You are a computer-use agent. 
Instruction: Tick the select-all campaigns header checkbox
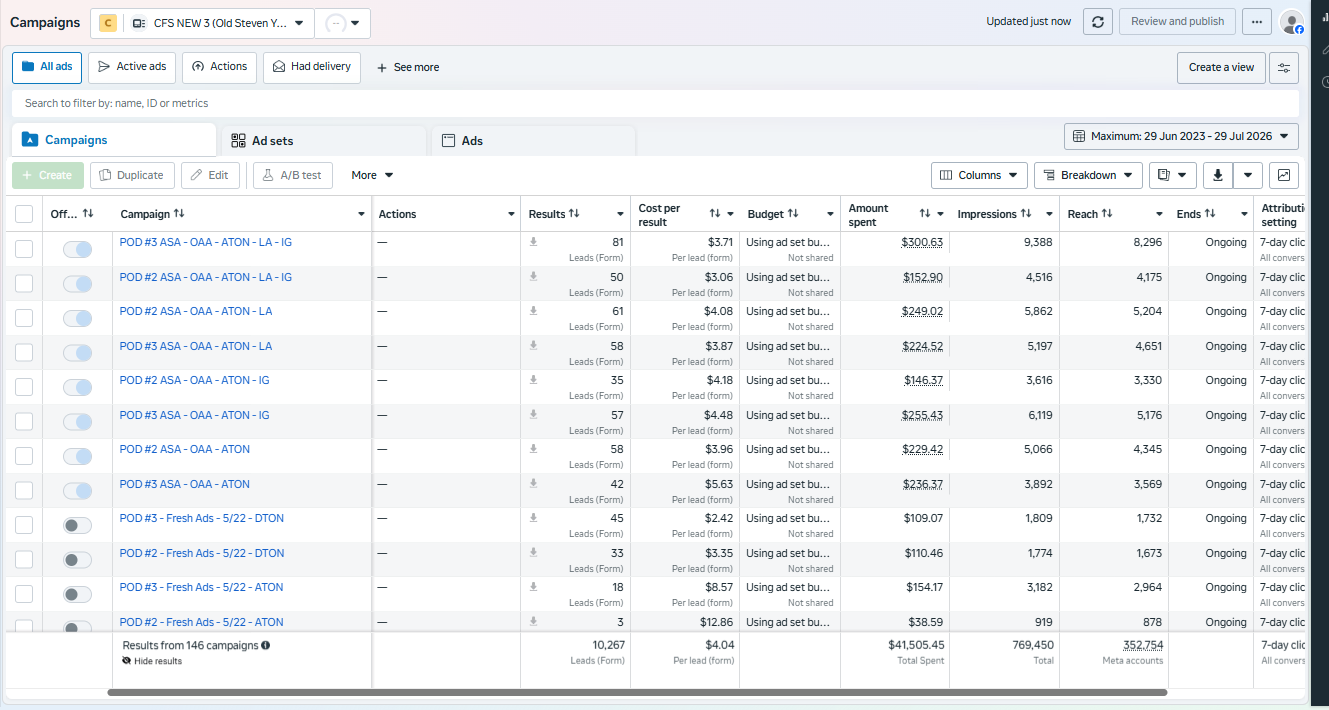[x=24, y=214]
